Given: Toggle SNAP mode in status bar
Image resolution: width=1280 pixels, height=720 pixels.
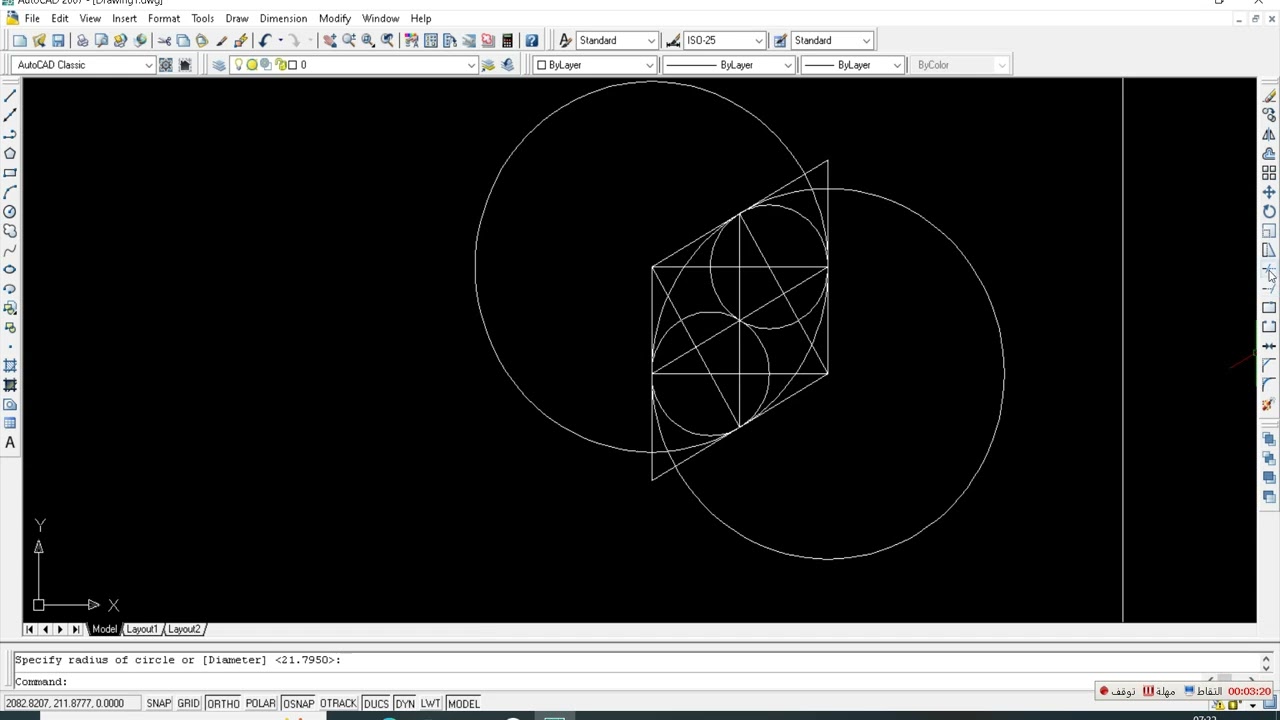Looking at the screenshot, I should click(x=158, y=704).
